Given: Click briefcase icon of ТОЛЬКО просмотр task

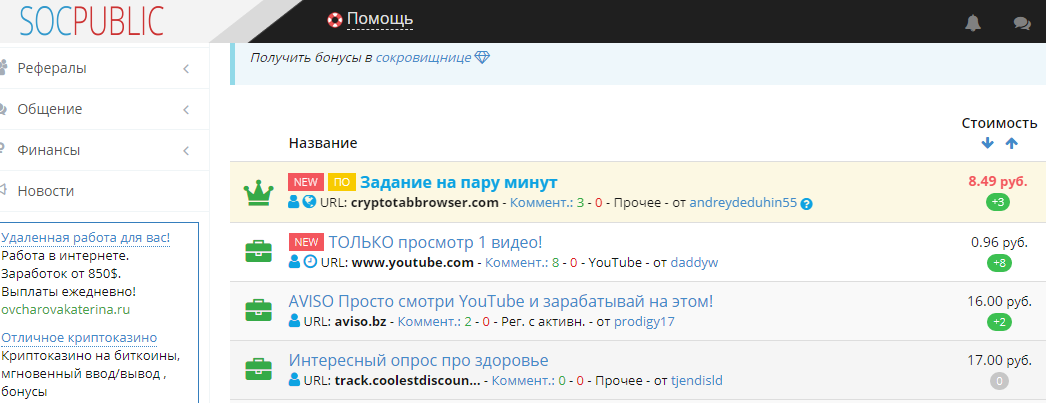Looking at the screenshot, I should pos(258,252).
